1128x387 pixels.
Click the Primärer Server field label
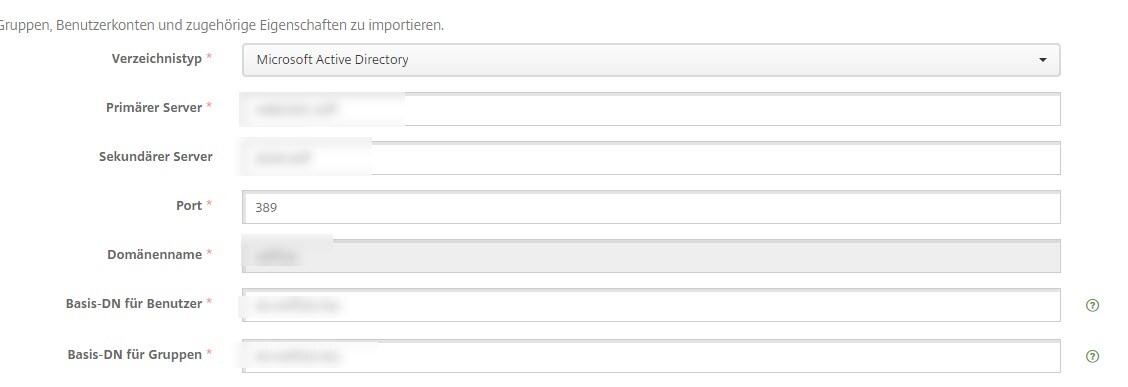click(154, 107)
